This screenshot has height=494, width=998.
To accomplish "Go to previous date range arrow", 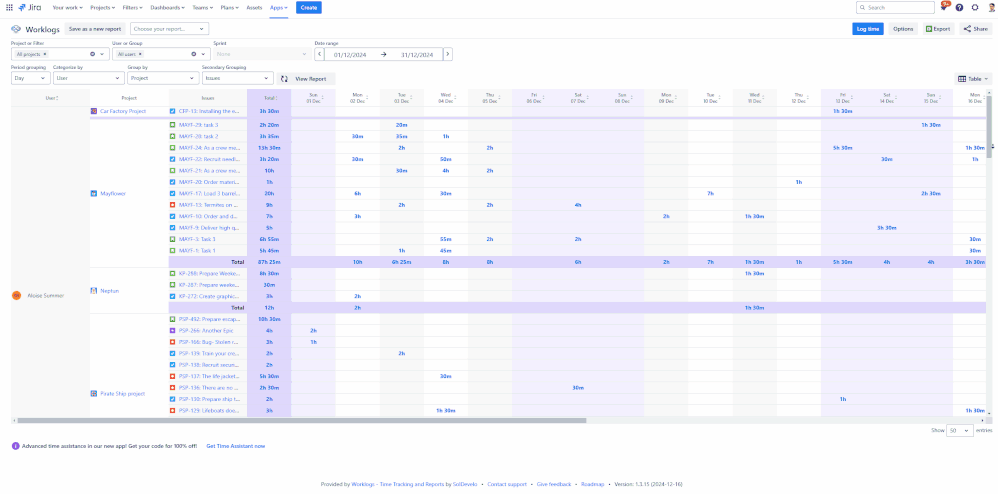I will (320, 54).
